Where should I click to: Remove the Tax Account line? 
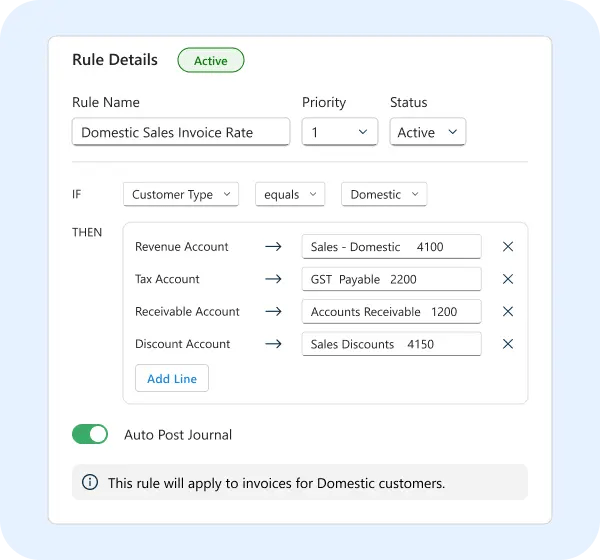tap(508, 279)
